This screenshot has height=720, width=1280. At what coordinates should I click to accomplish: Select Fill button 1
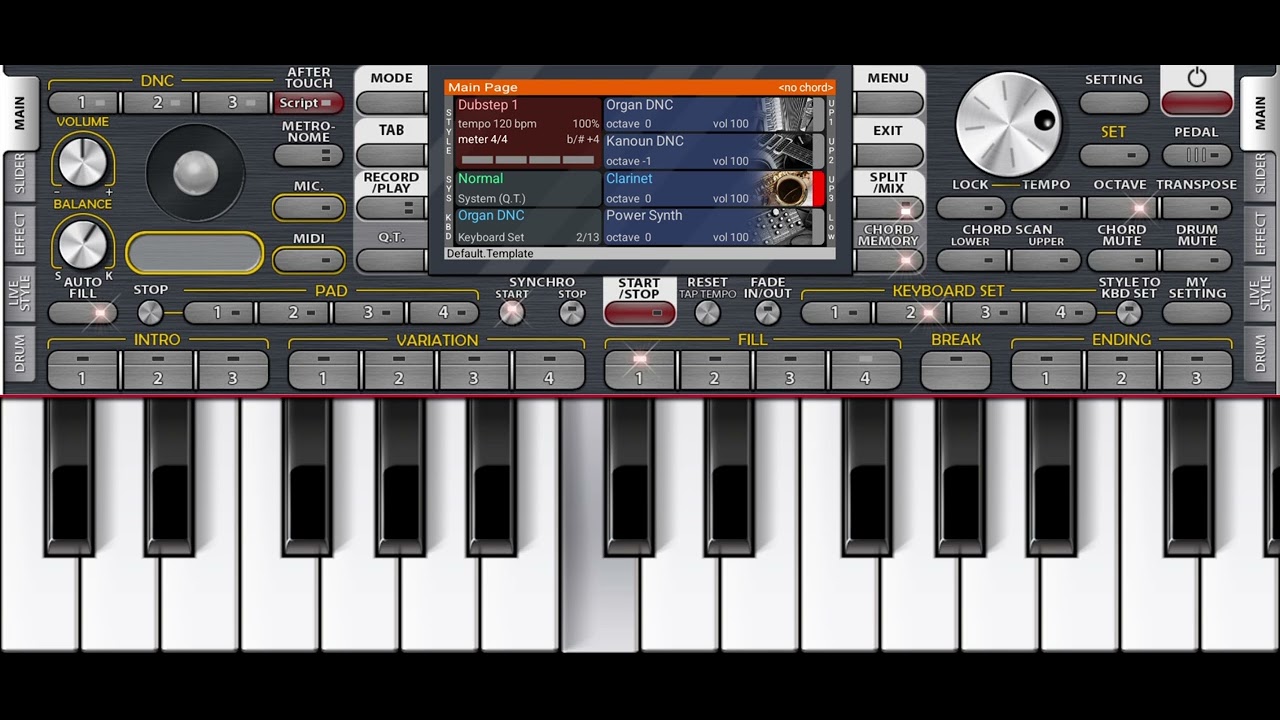pyautogui.click(x=640, y=370)
